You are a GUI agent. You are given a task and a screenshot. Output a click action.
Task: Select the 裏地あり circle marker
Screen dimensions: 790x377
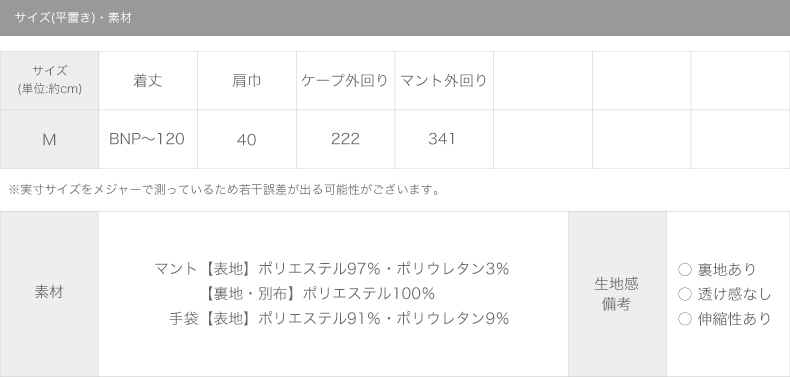tap(685, 270)
